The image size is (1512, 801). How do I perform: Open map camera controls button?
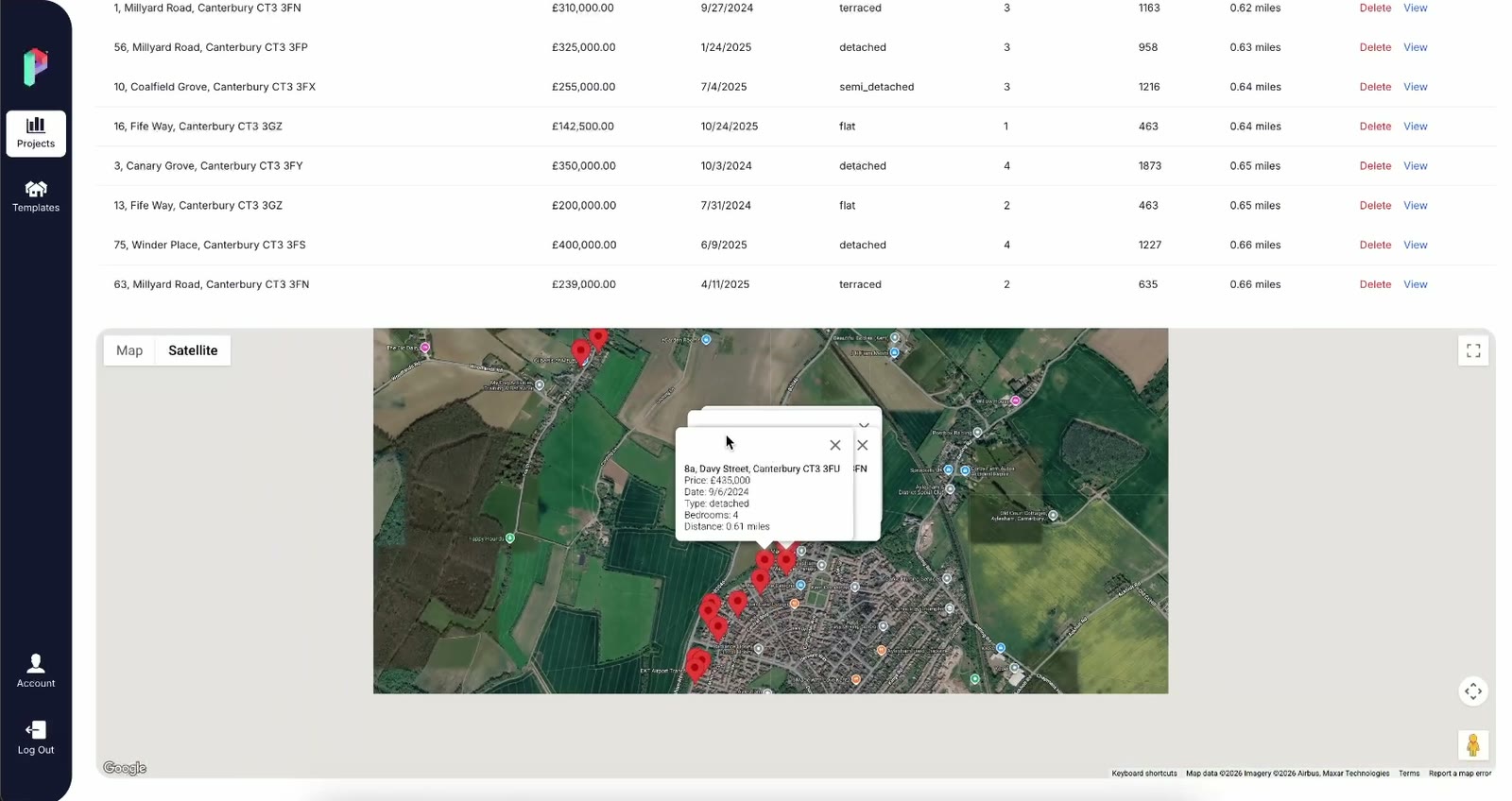(1473, 691)
